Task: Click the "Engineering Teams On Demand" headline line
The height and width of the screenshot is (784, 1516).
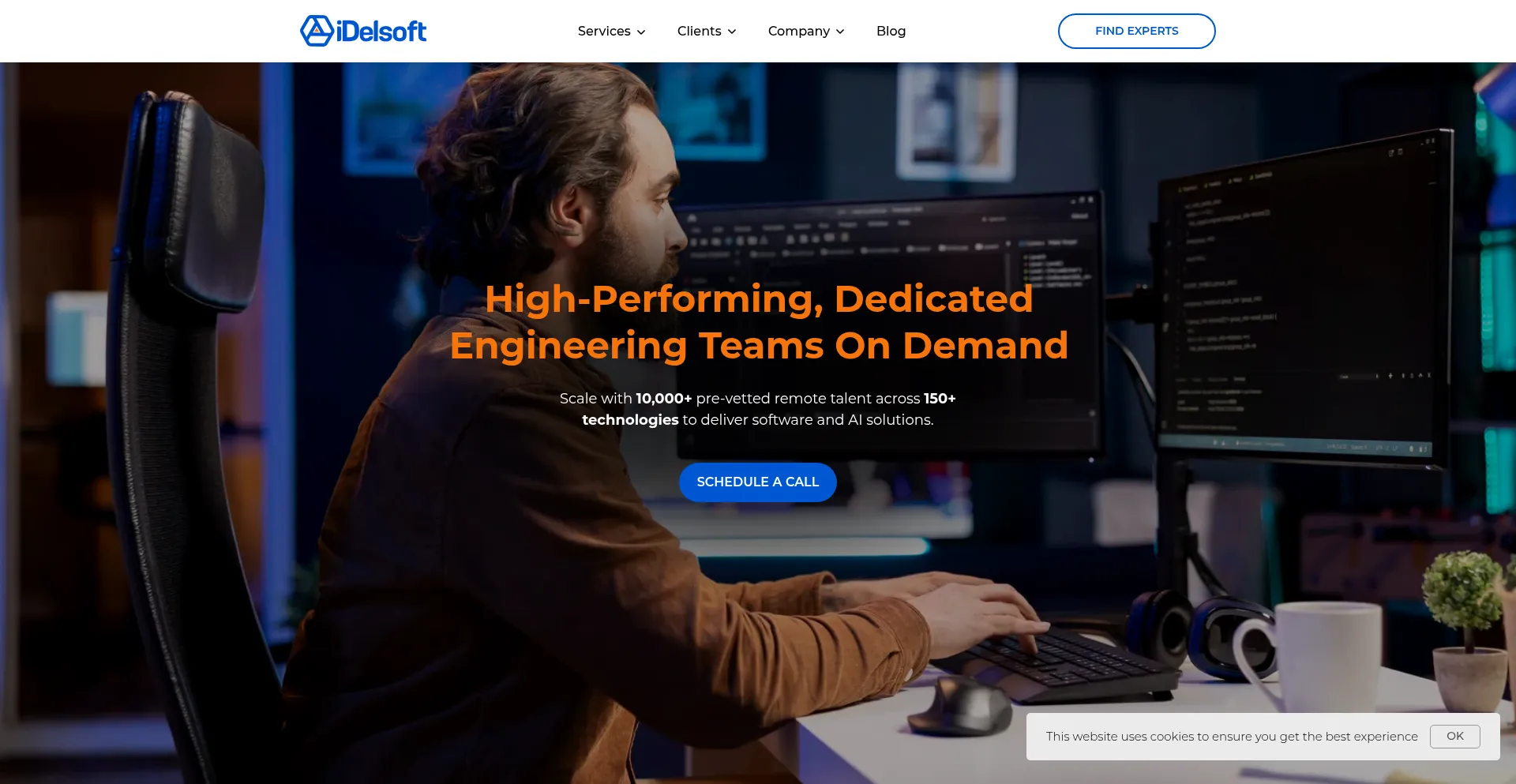Action: click(758, 346)
